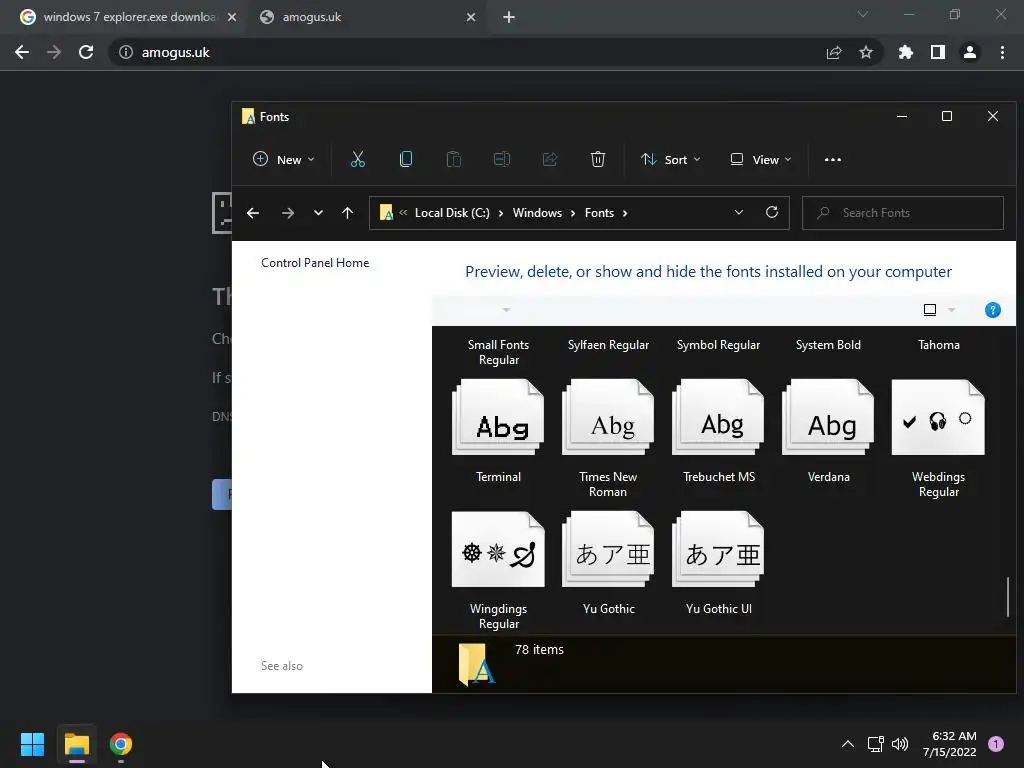The image size is (1024, 768).
Task: Click the Delete trash can icon
Action: [598, 159]
